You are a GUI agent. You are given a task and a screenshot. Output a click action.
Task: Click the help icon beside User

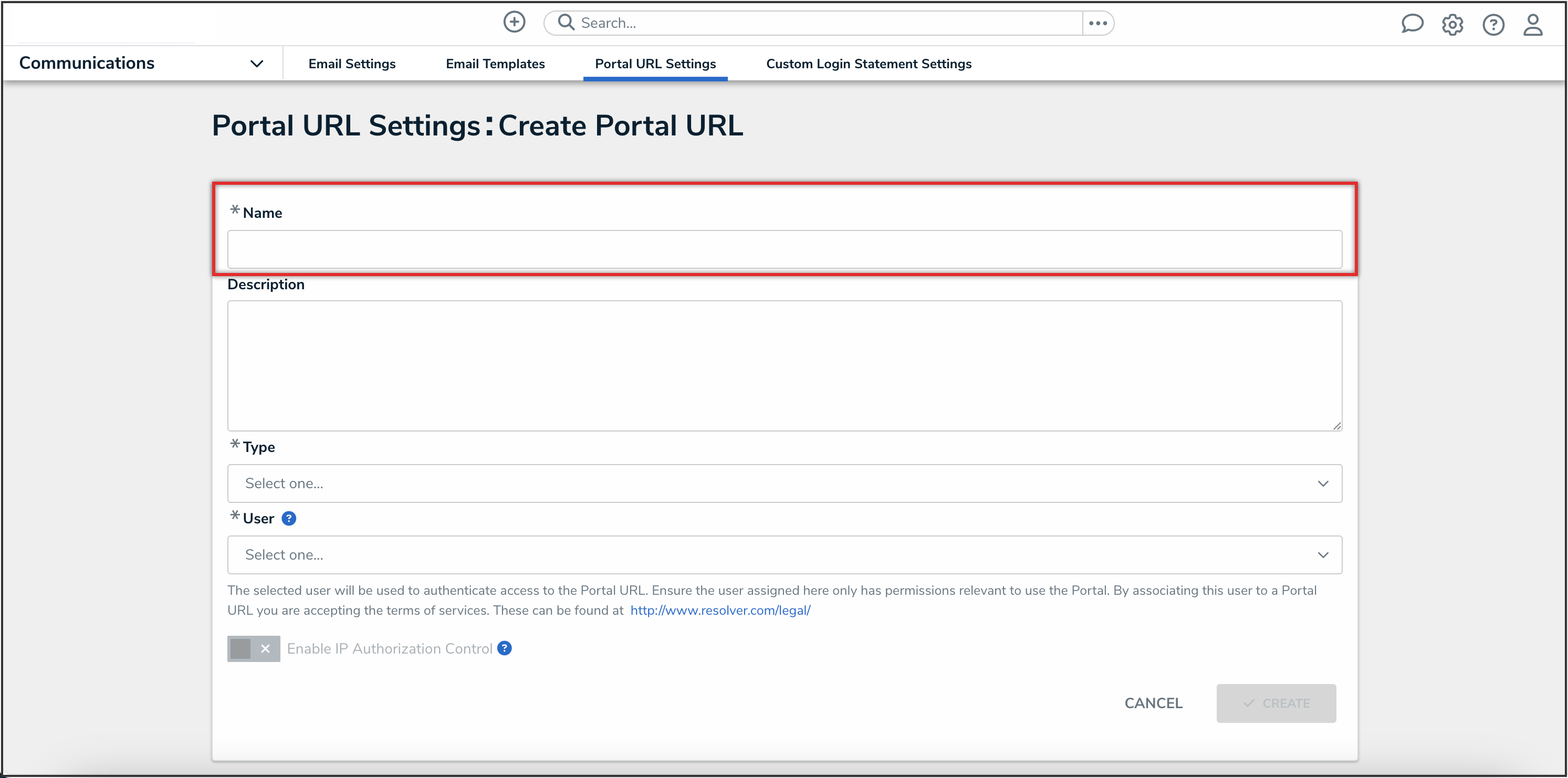pos(289,518)
